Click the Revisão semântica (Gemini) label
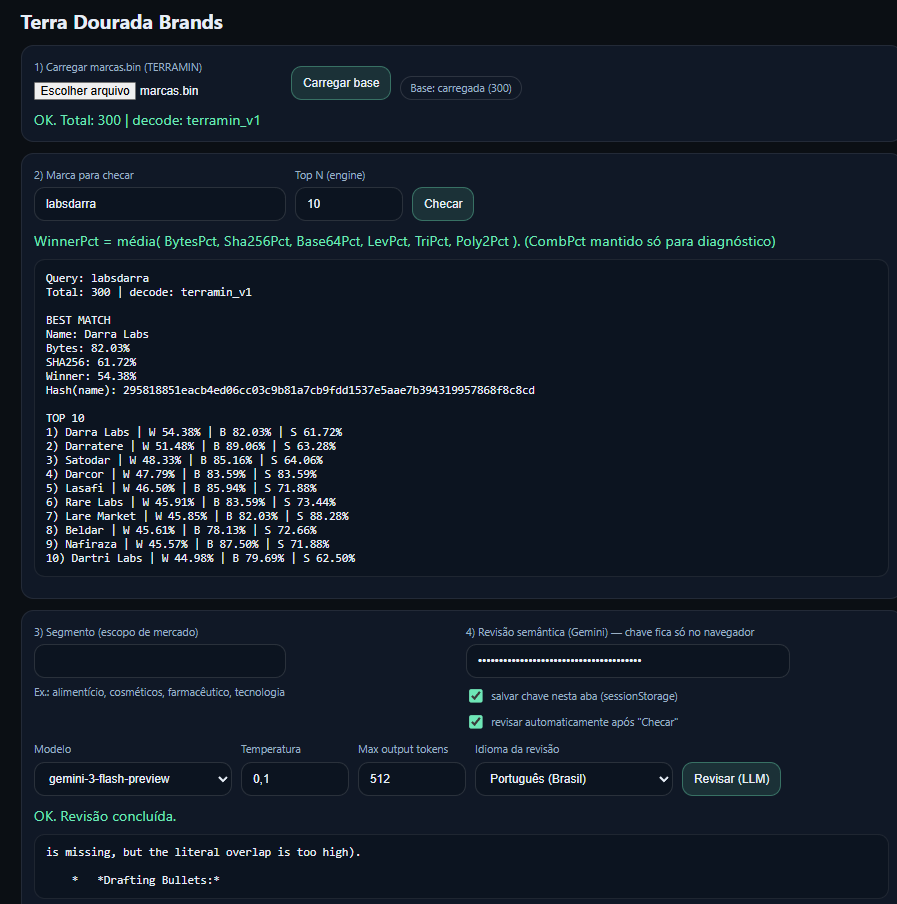This screenshot has width=897, height=904. [610, 632]
